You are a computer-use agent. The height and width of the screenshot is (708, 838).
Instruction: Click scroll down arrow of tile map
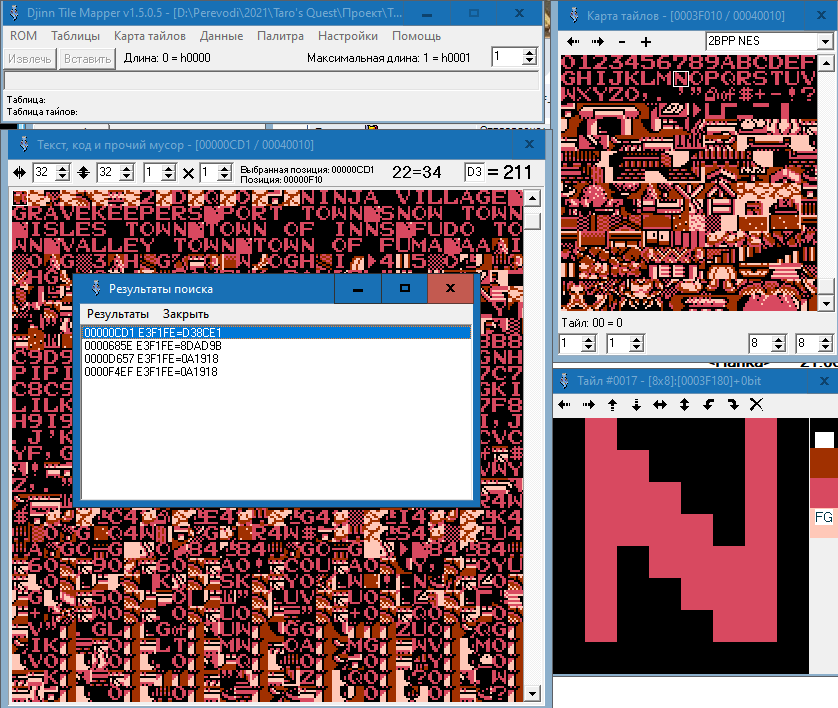click(826, 304)
